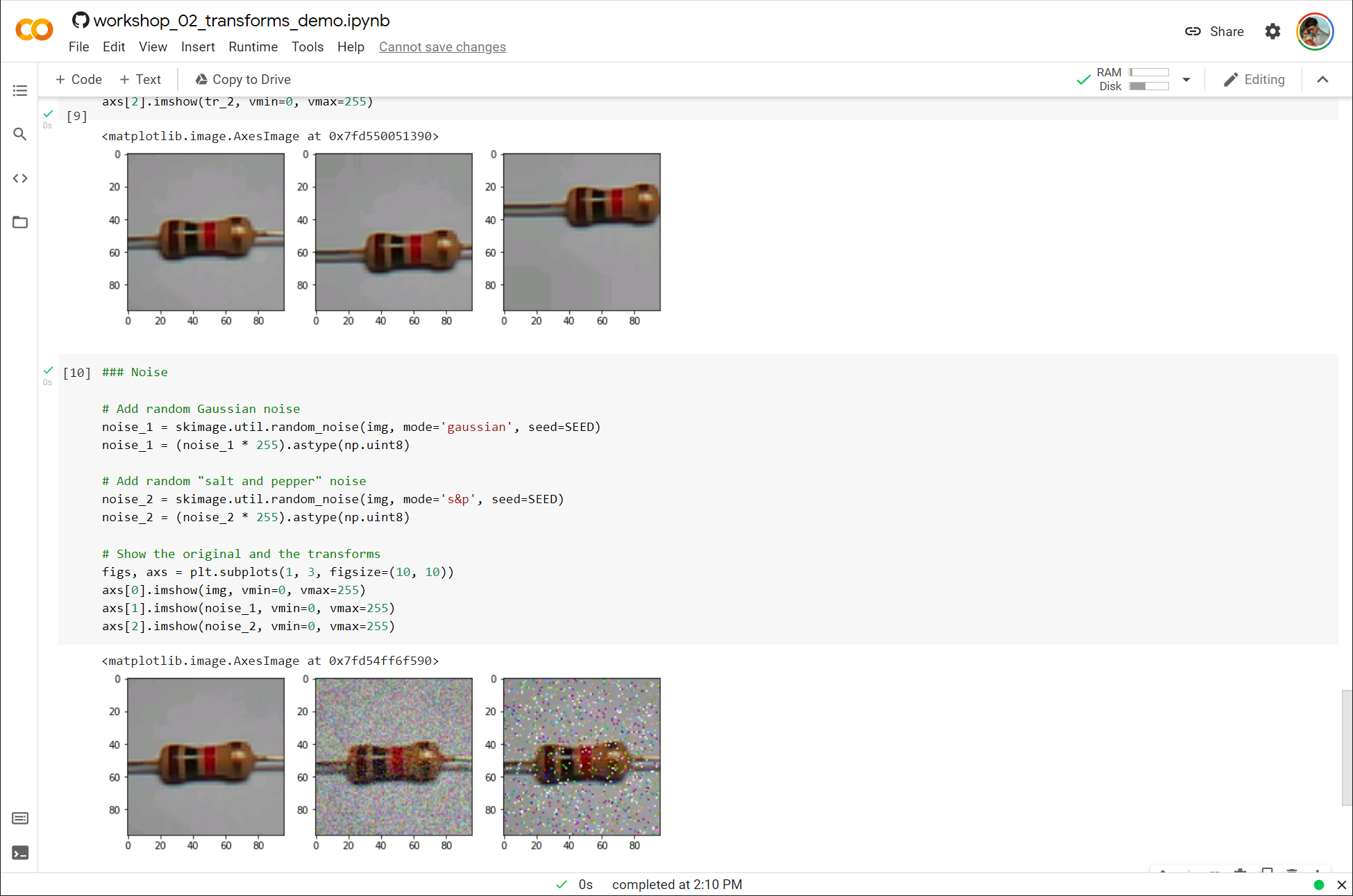The height and width of the screenshot is (896, 1353).
Task: Click the '0s' execution time in status bar
Action: pos(585,885)
